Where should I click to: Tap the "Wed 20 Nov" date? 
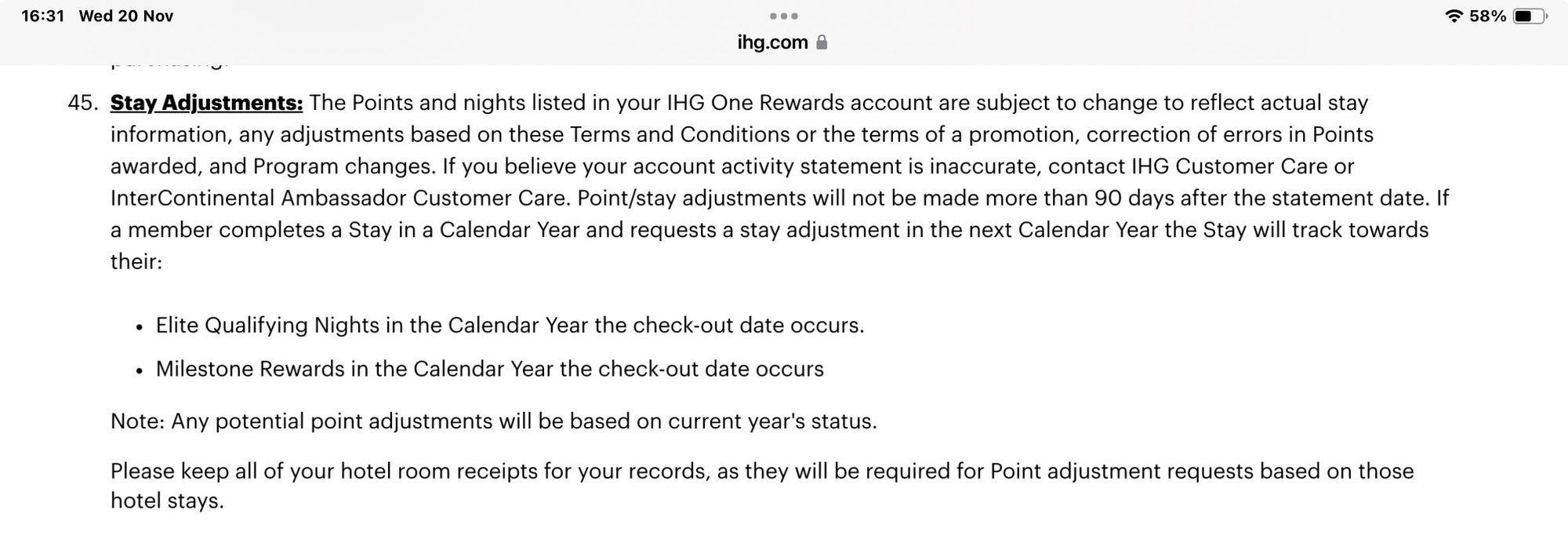(x=125, y=16)
